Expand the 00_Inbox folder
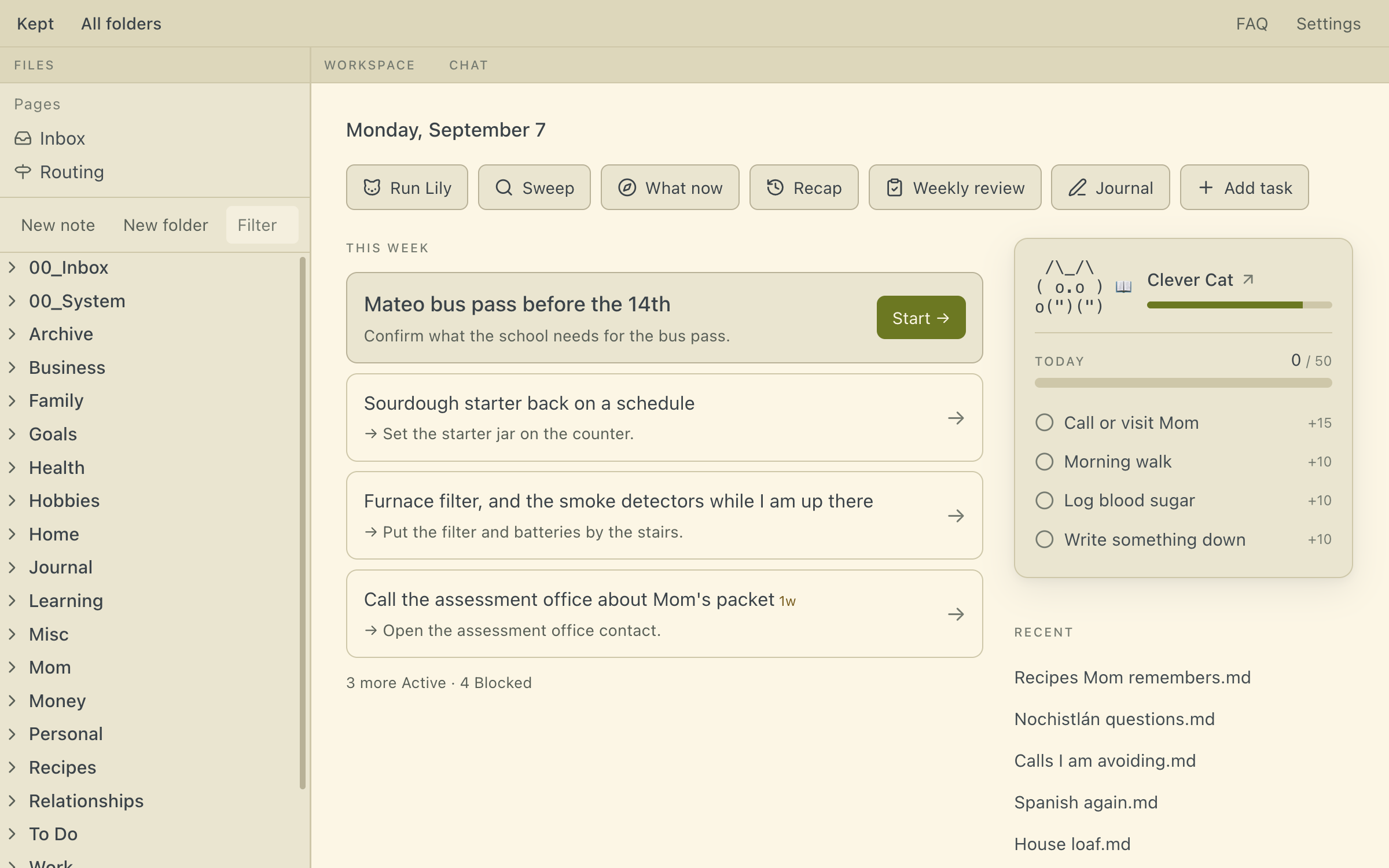1389x868 pixels. click(12, 267)
